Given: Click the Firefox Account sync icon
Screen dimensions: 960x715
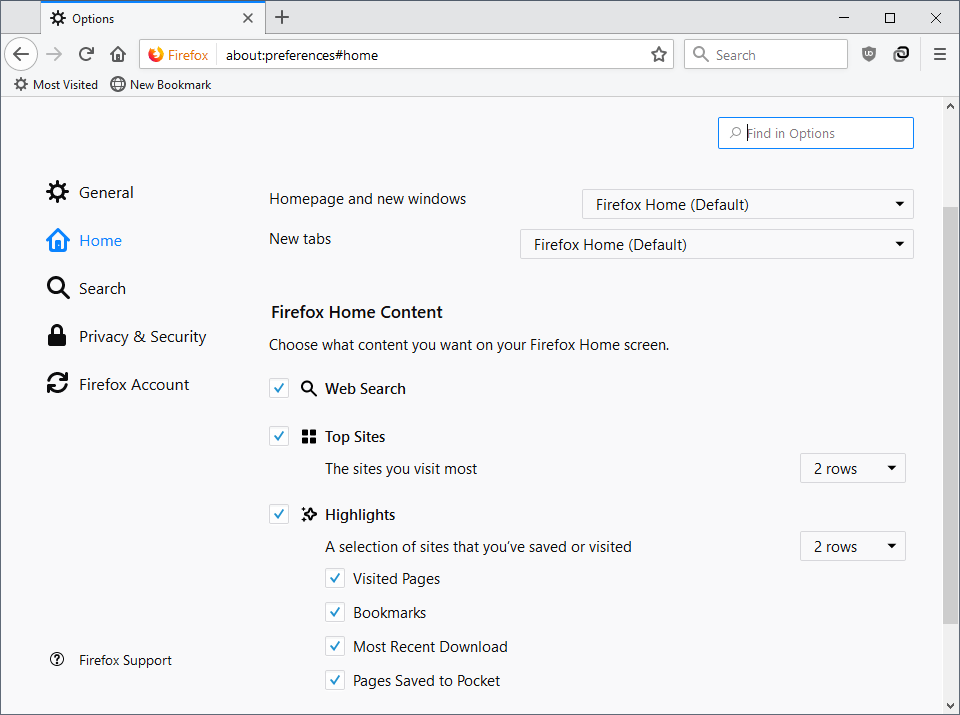Looking at the screenshot, I should click(x=58, y=383).
